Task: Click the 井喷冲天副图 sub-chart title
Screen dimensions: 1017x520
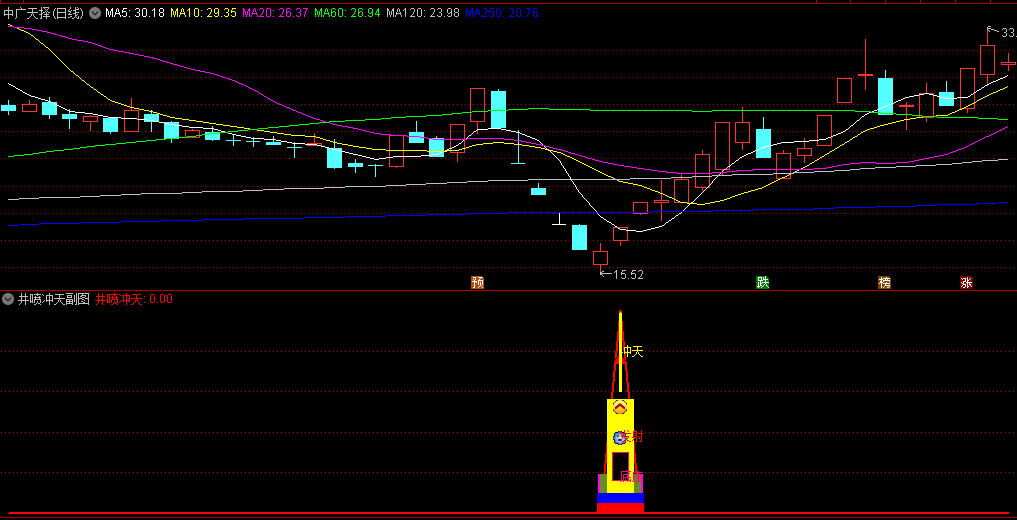Action: pos(54,300)
